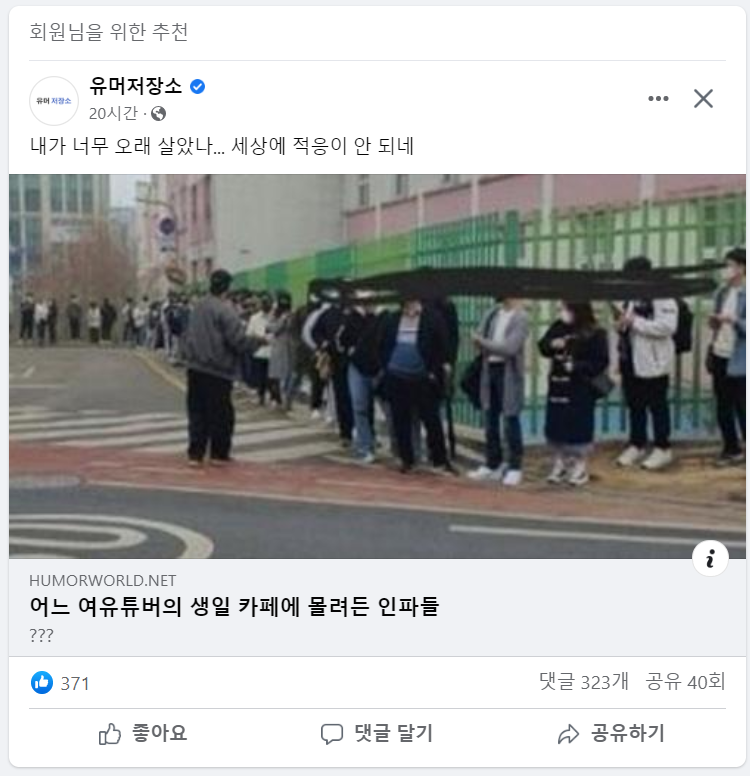This screenshot has height=776, width=750.
Task: Click the blue like reaction icon
Action: tap(42, 682)
